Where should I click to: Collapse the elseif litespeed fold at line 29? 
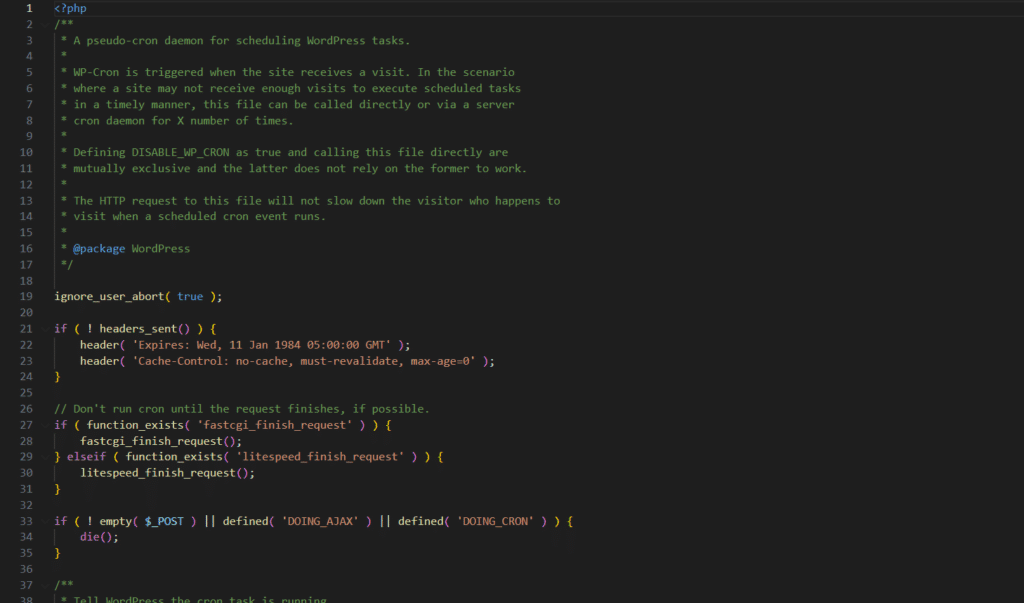(x=45, y=457)
